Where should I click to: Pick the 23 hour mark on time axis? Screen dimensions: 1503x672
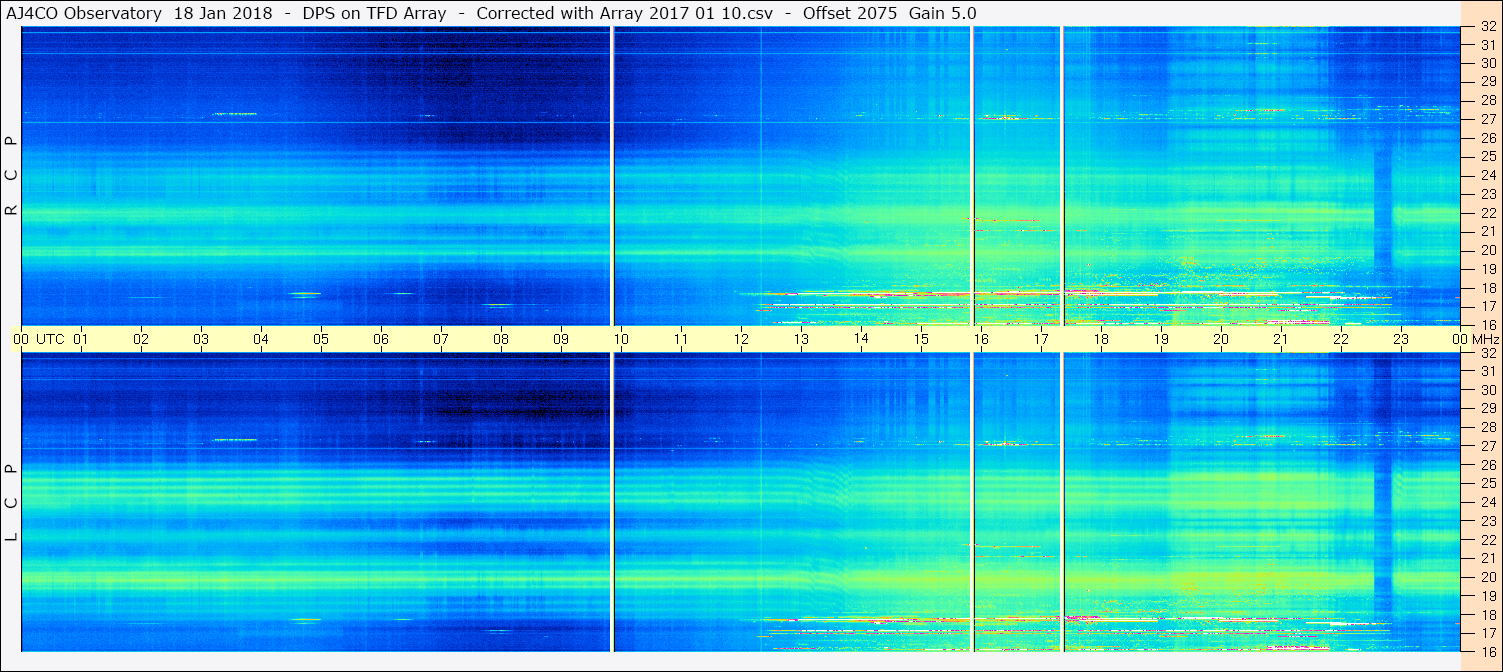[1401, 340]
